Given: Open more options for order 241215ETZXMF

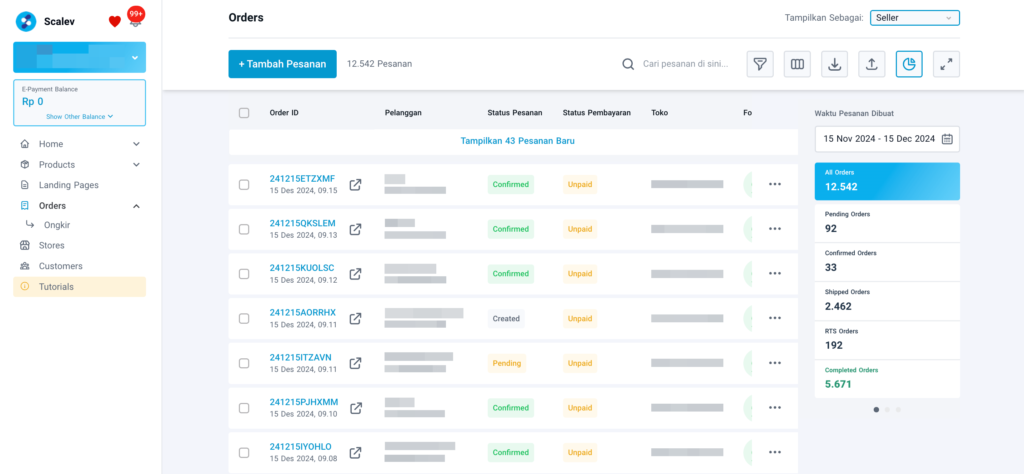Looking at the screenshot, I should point(775,184).
